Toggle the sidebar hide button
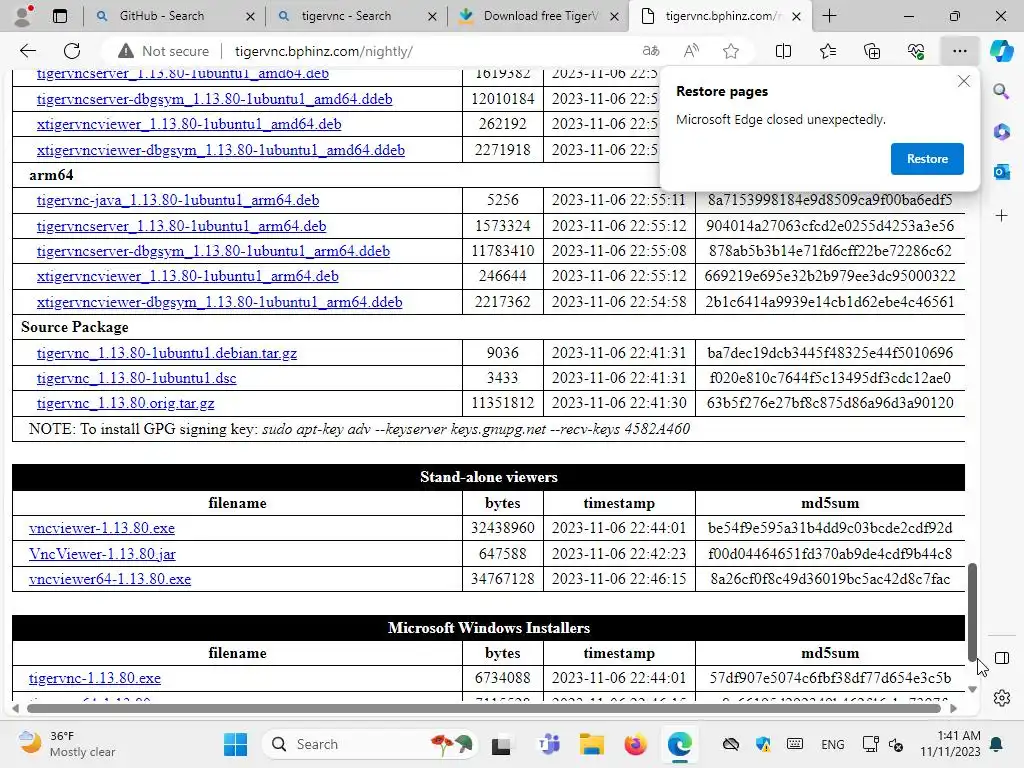 coord(1001,658)
